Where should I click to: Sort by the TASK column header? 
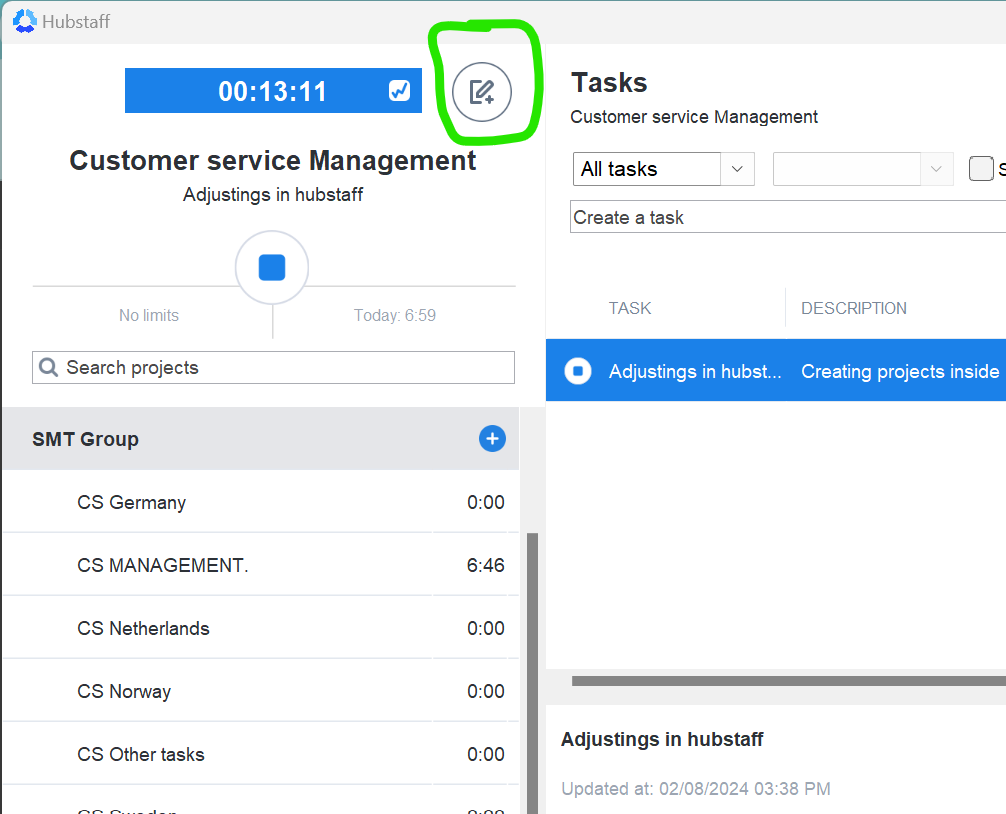pyautogui.click(x=630, y=308)
